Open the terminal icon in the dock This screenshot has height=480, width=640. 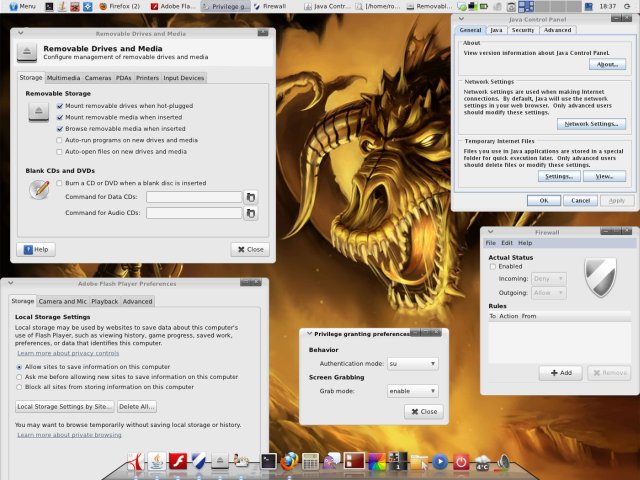(x=268, y=461)
